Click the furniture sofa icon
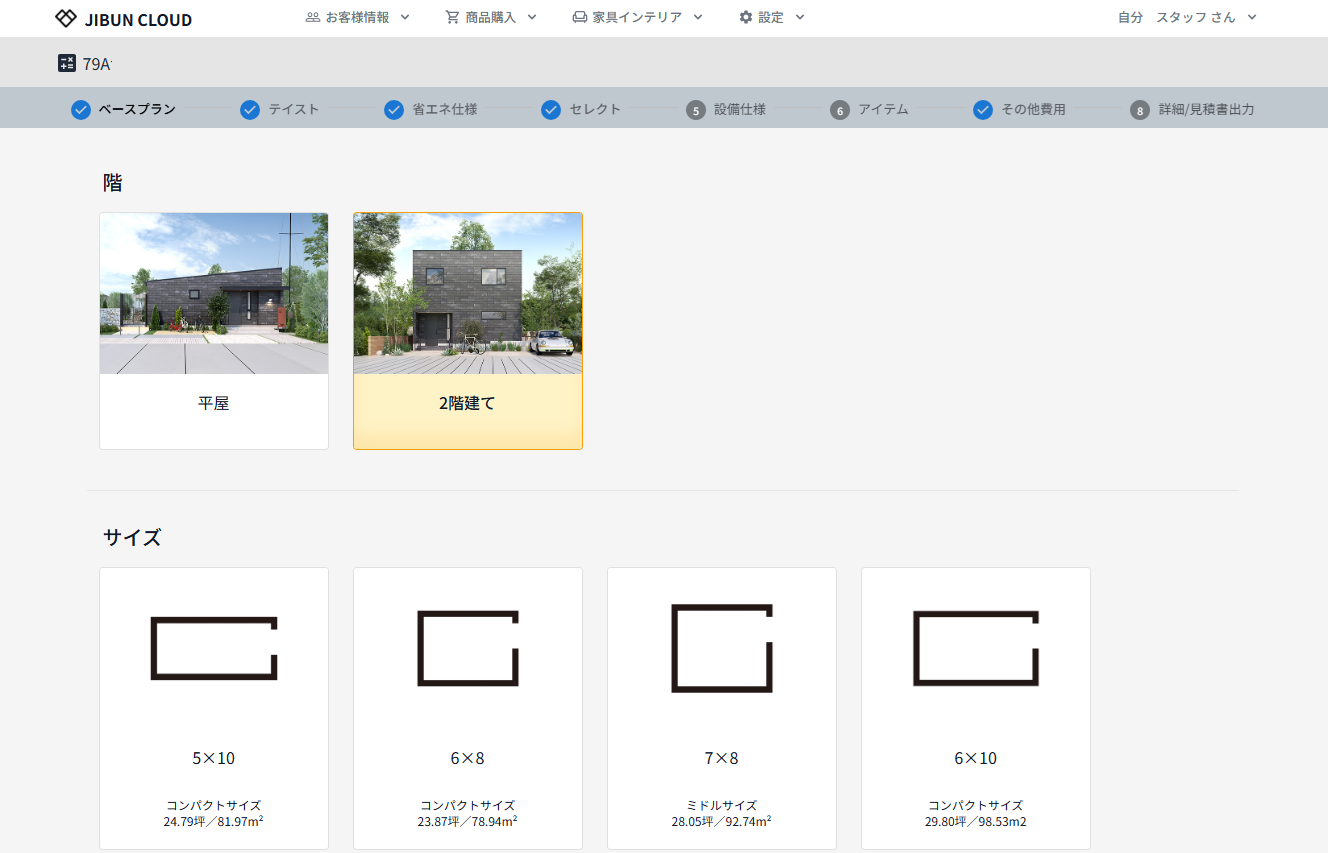Image resolution: width=1328 pixels, height=853 pixels. click(580, 17)
